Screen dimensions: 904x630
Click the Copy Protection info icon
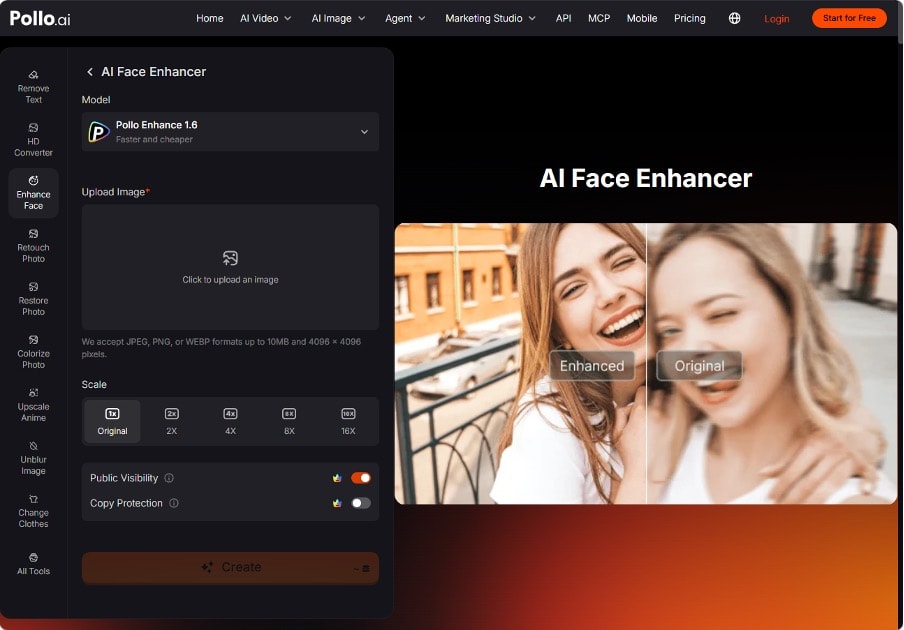pyautogui.click(x=174, y=503)
